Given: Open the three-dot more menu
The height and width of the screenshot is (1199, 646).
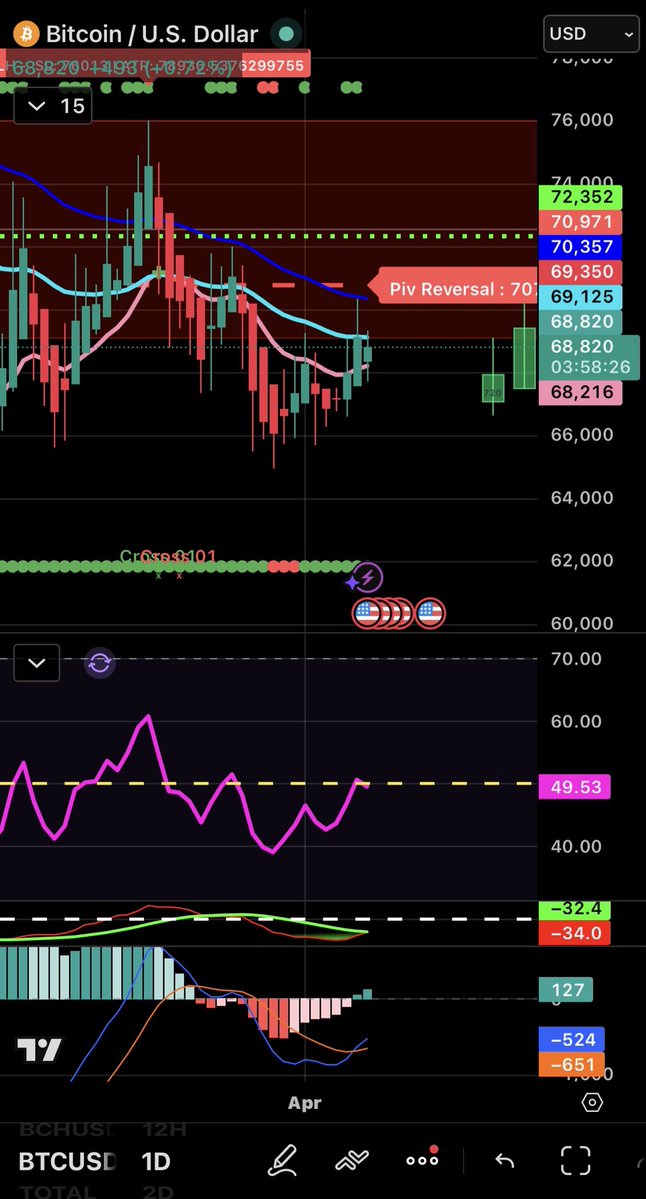Looking at the screenshot, I should tap(422, 1160).
